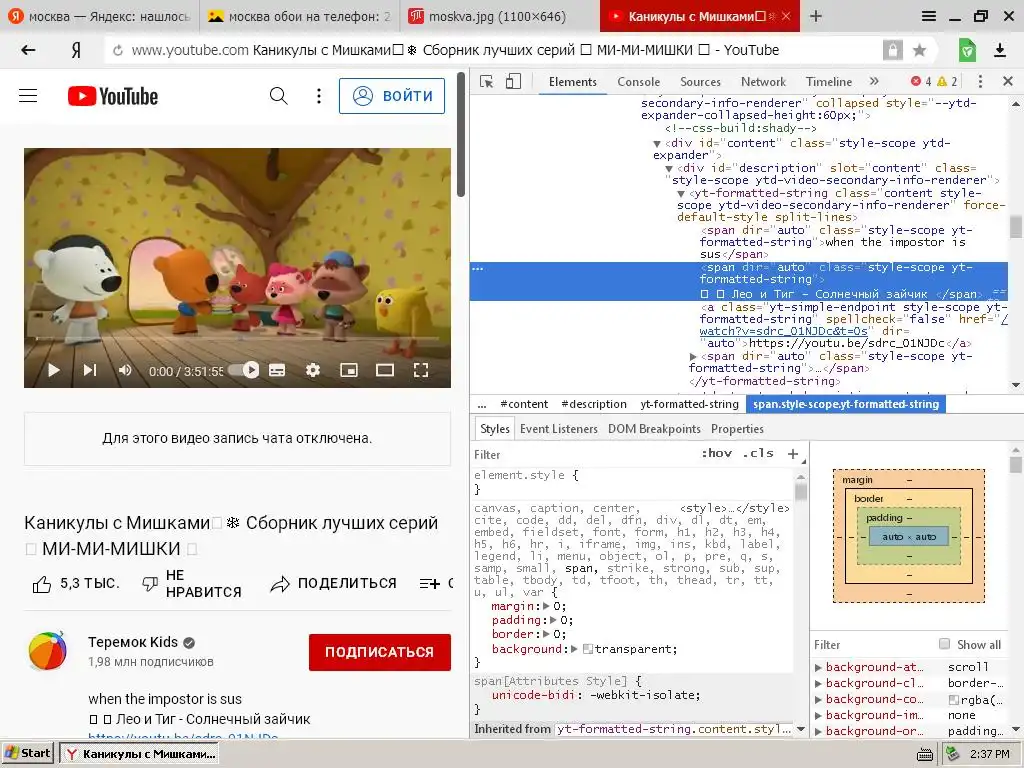
Task: Play the video
Action: 54,370
